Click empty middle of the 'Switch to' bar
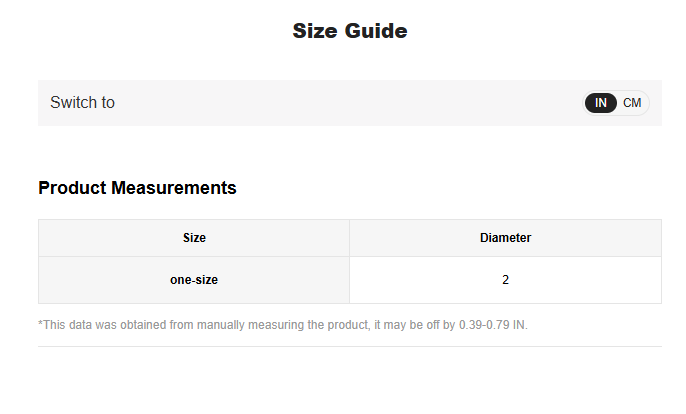The height and width of the screenshot is (414, 686). click(349, 103)
